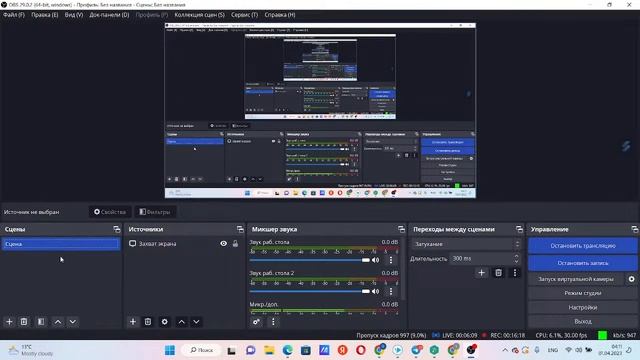The image size is (640, 360).
Task: Click audio mixer vertical scrollbar
Action: pos(403,269)
